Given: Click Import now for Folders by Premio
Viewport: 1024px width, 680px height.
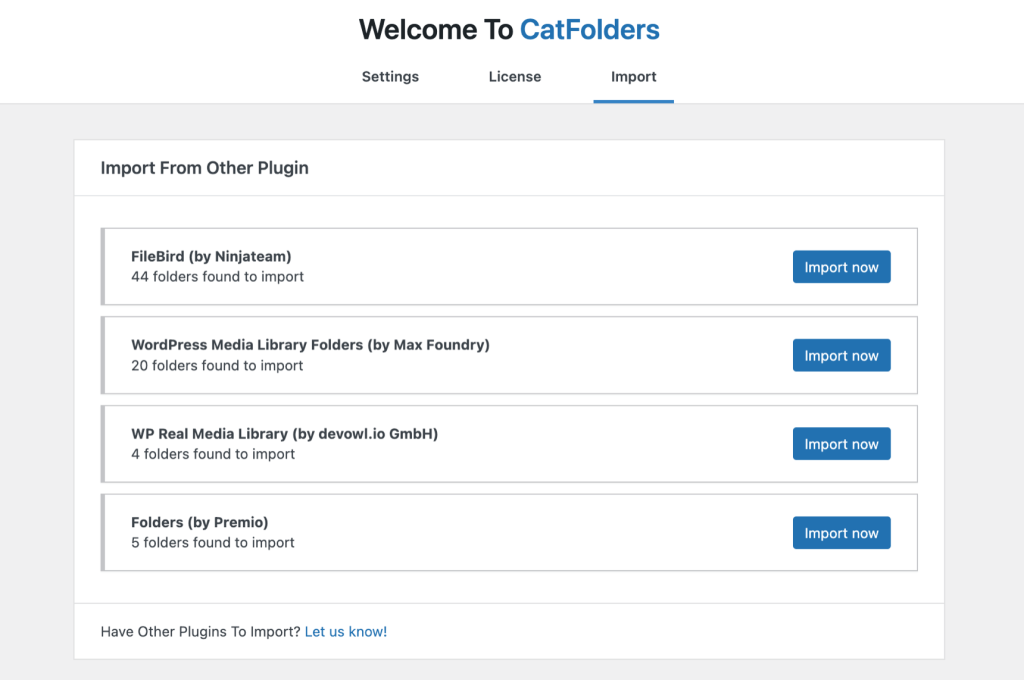Looking at the screenshot, I should point(841,532).
